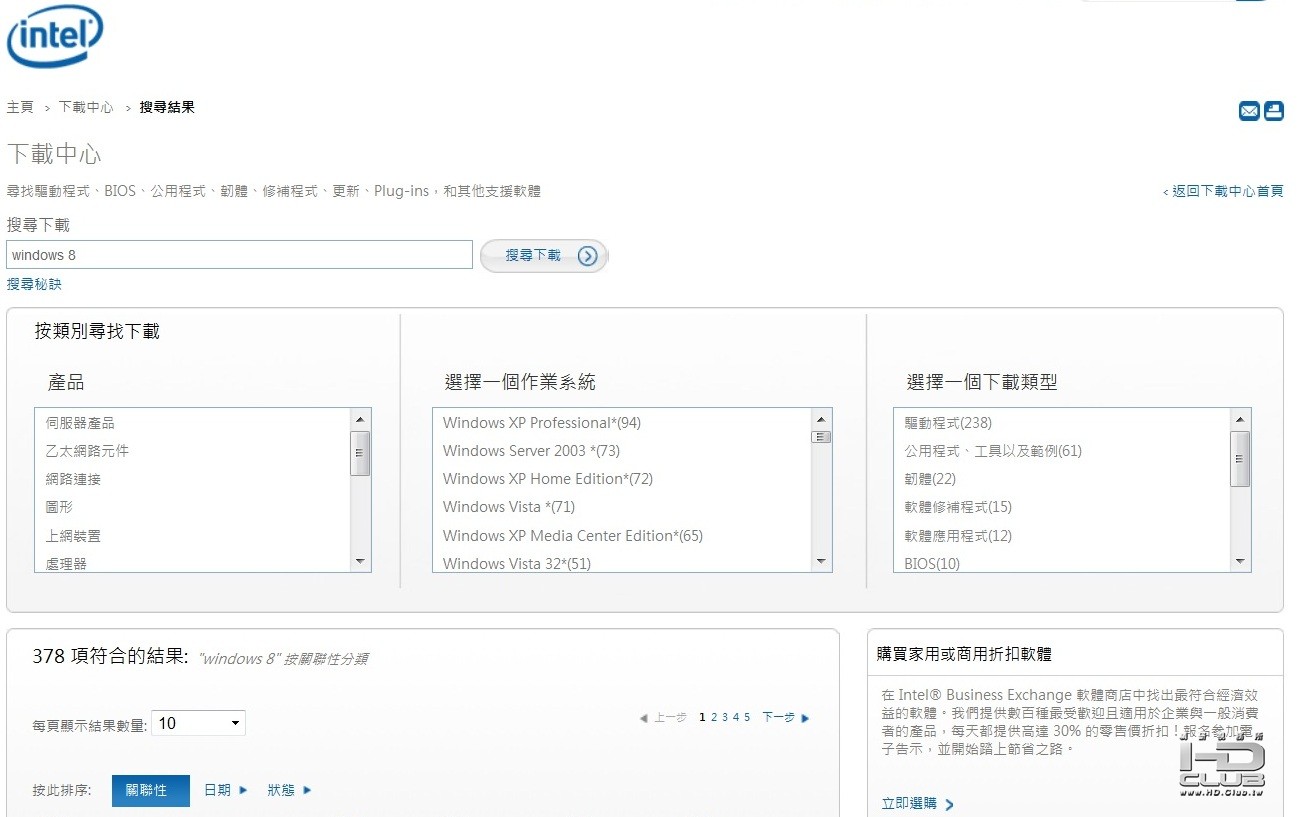The image size is (1316, 817).
Task: Click product list scroll up arrow
Action: [361, 420]
